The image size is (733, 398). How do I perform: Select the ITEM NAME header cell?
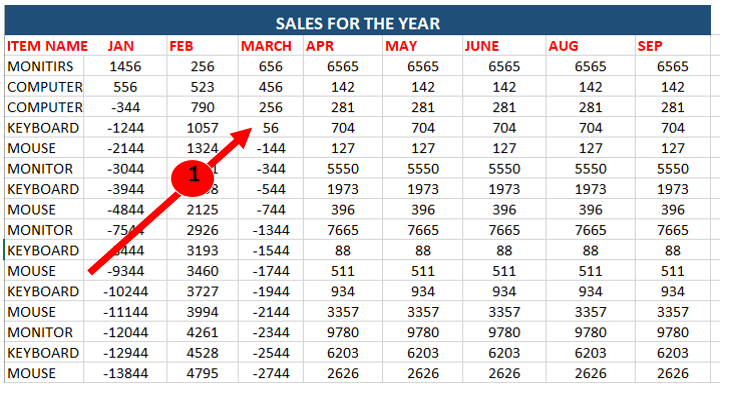pyautogui.click(x=44, y=46)
